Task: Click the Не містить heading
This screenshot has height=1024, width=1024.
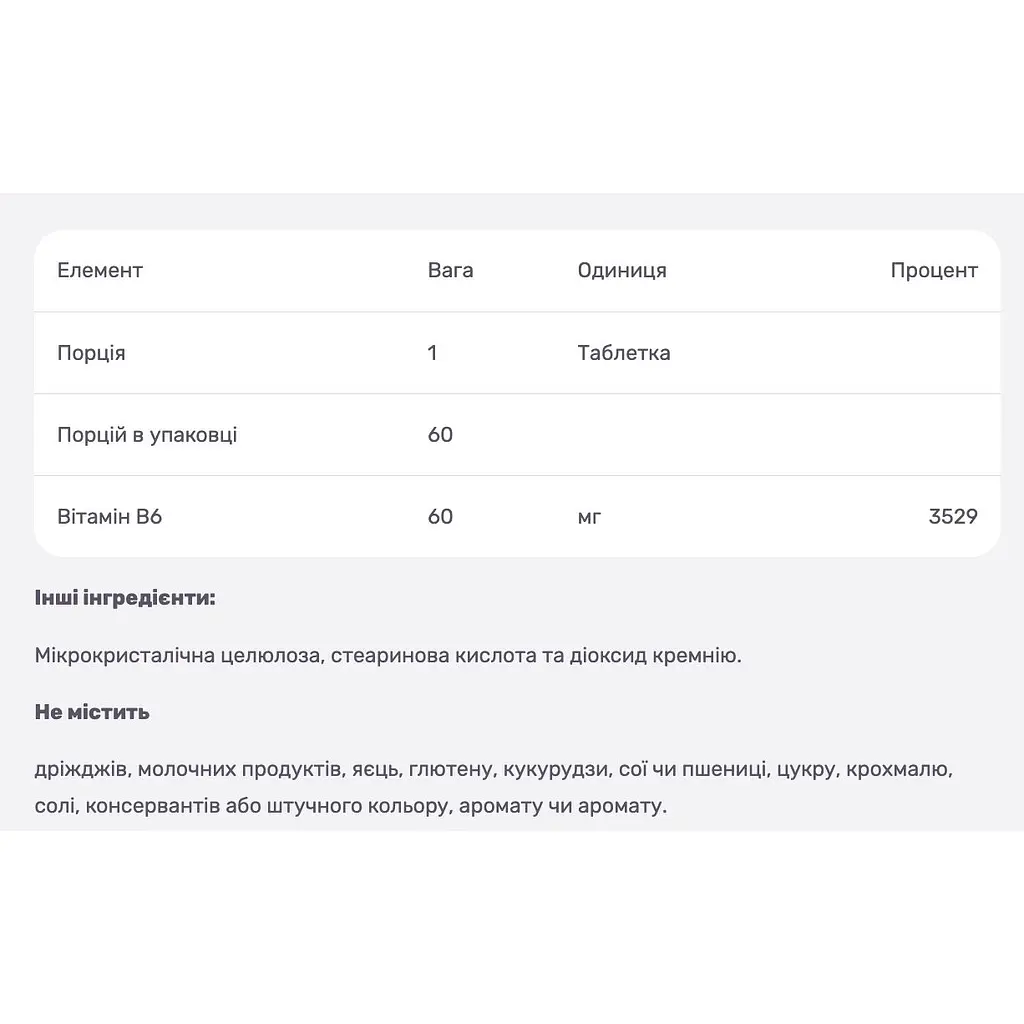Action: [x=92, y=712]
